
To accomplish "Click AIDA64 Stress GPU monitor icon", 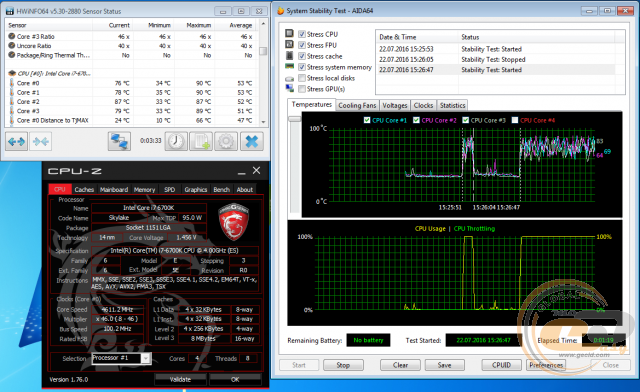I will [289, 88].
